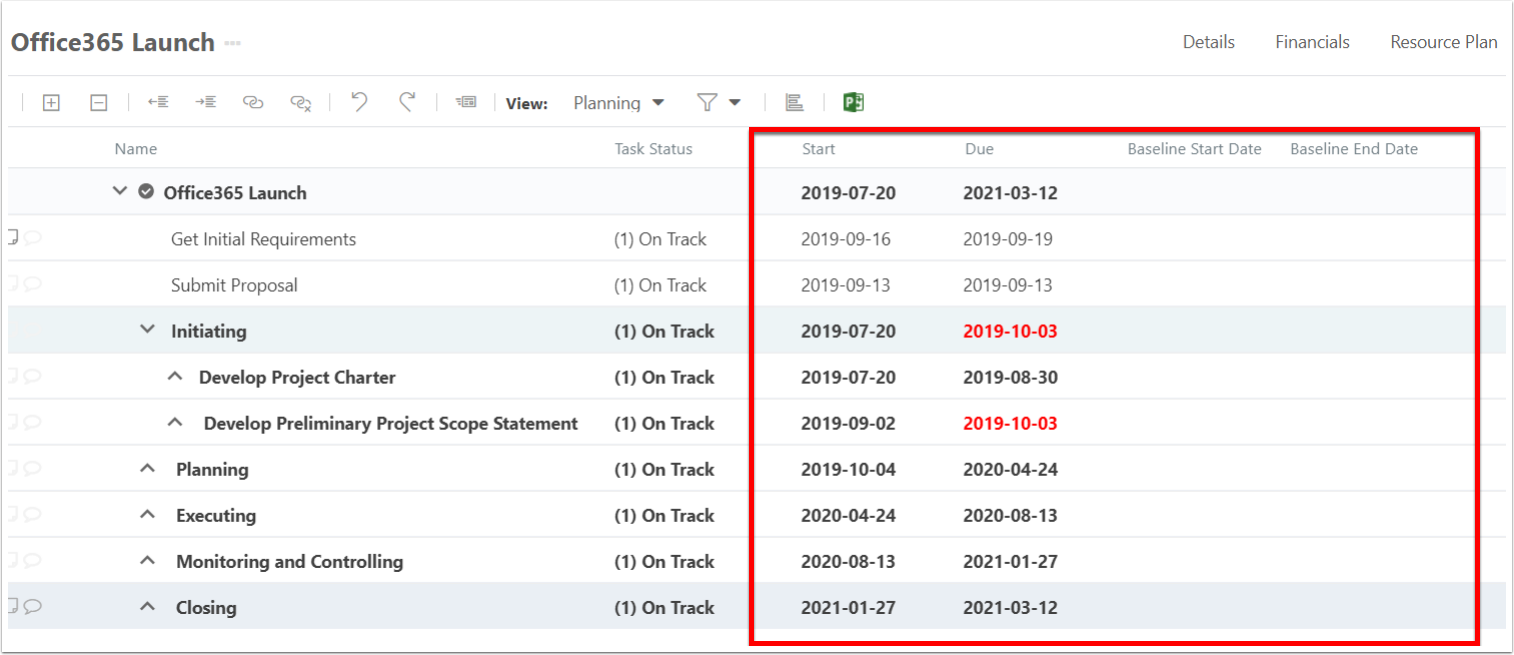Open the comment bubble on the Planning row
The image size is (1514, 655).
point(33,468)
